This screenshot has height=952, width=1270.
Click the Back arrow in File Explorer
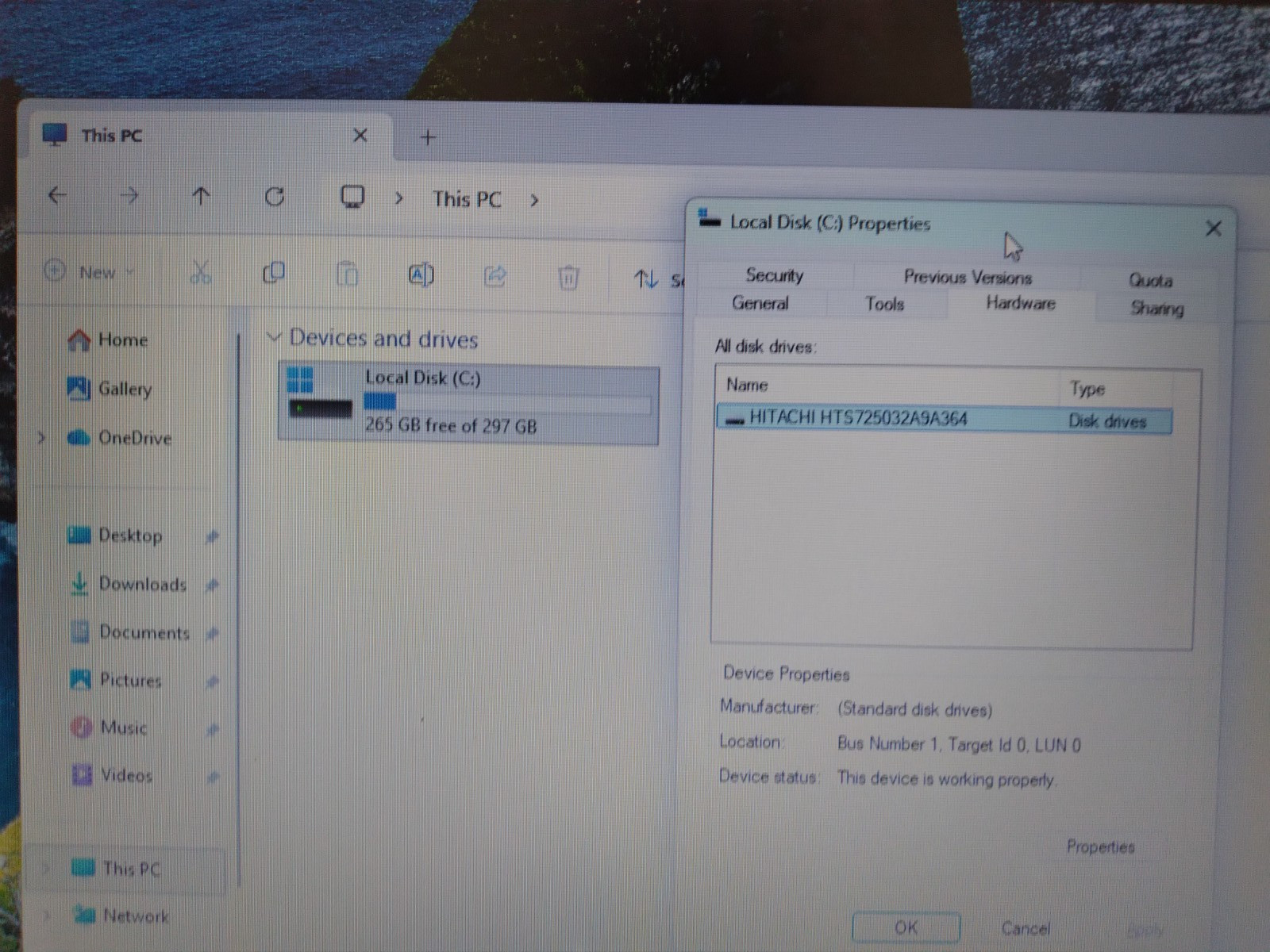[57, 195]
